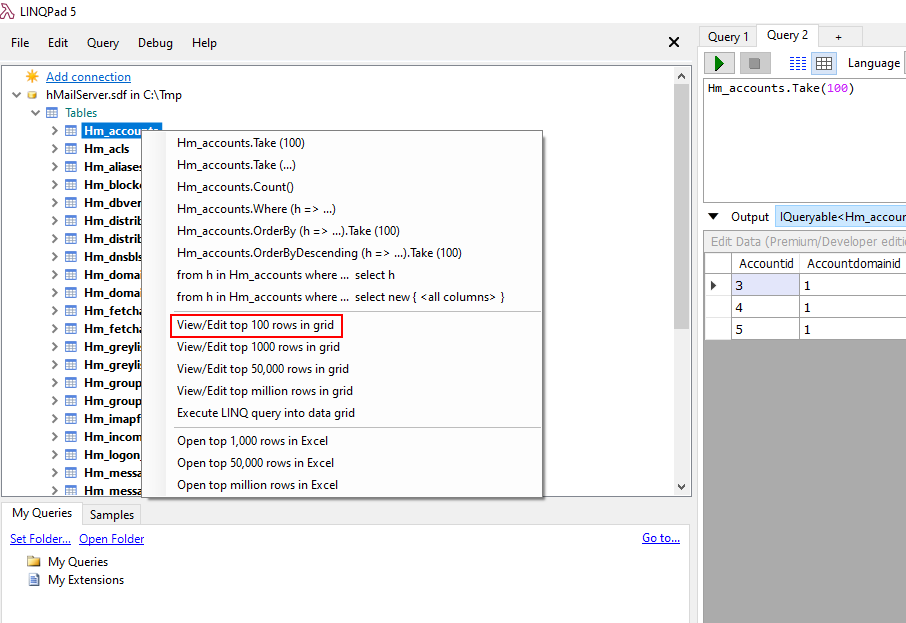Expand the Hm_dbversion table node

(54, 203)
